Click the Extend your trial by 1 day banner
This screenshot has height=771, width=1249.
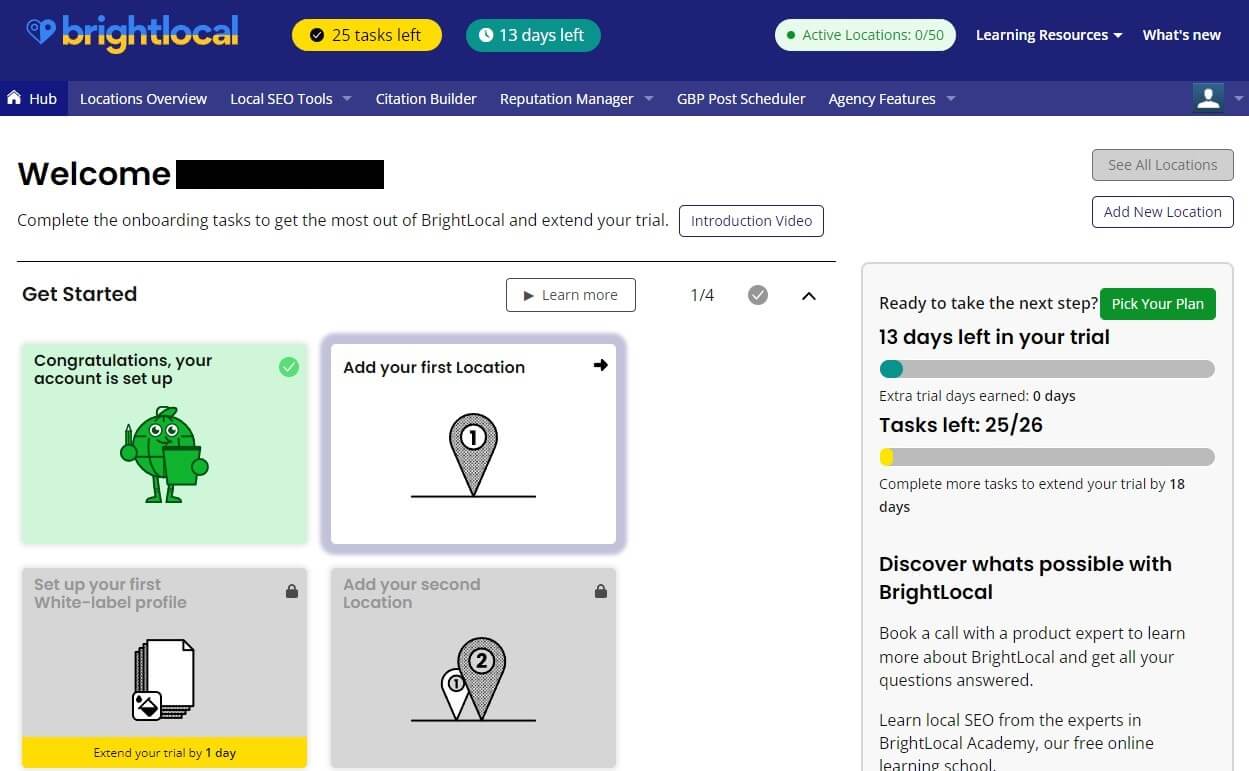click(164, 753)
